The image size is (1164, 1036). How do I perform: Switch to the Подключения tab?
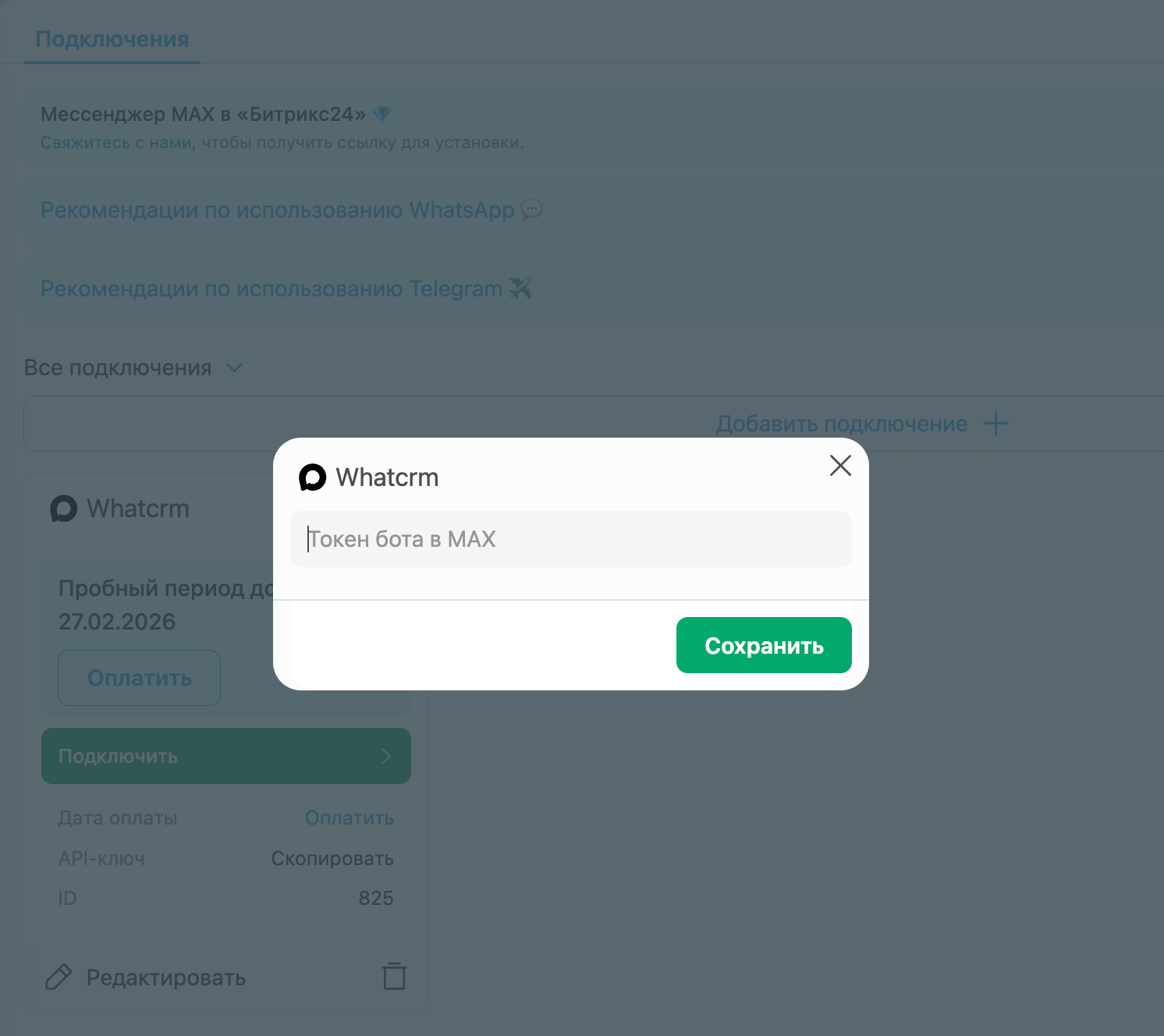point(112,39)
